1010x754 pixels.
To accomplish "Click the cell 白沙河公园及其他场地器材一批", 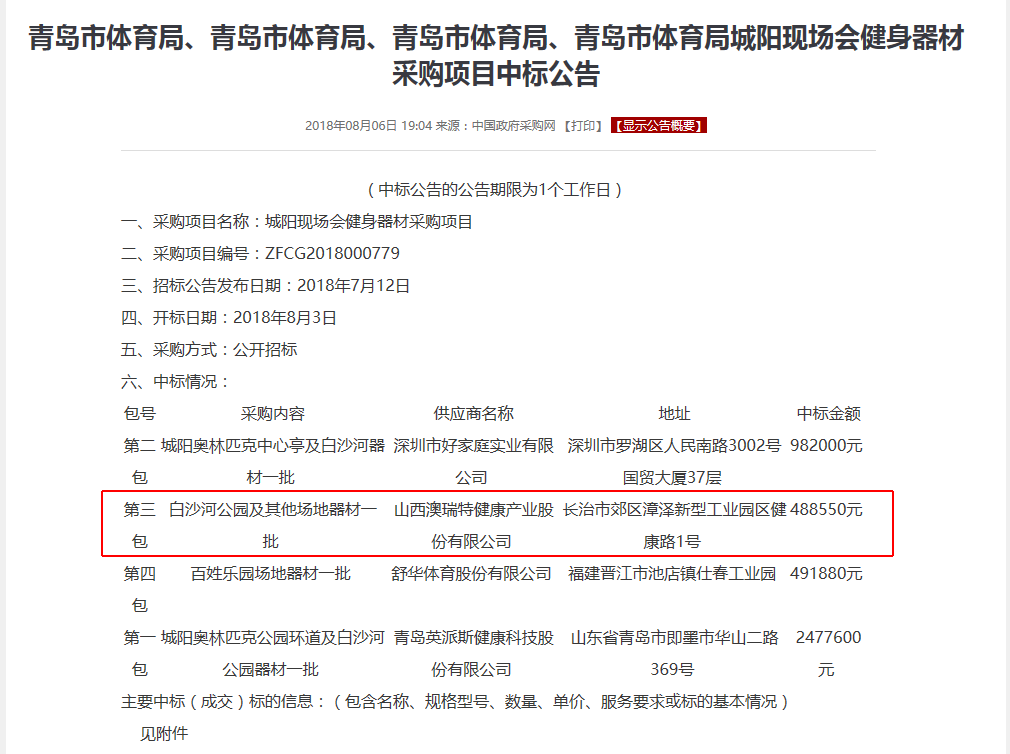I will pos(272,525).
